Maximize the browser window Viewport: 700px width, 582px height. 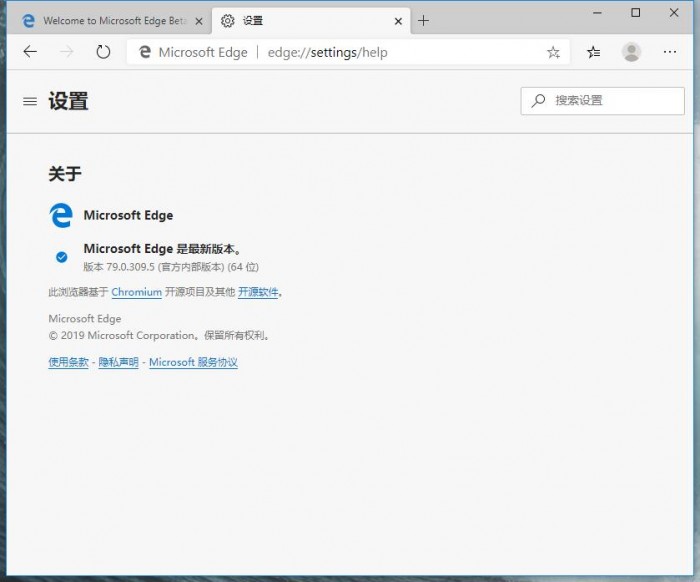[635, 13]
